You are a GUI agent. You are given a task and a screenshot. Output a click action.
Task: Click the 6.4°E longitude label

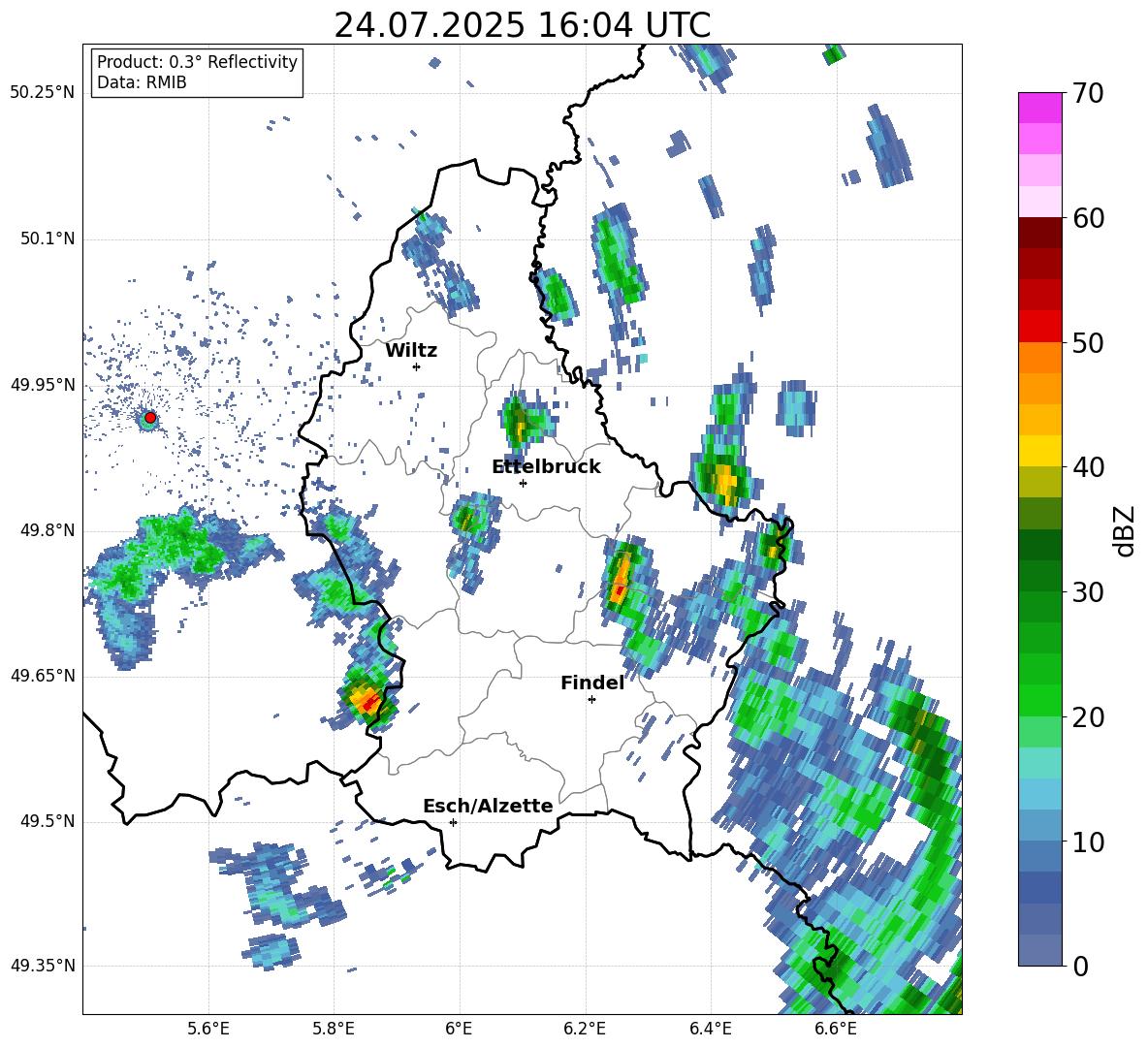(710, 1029)
